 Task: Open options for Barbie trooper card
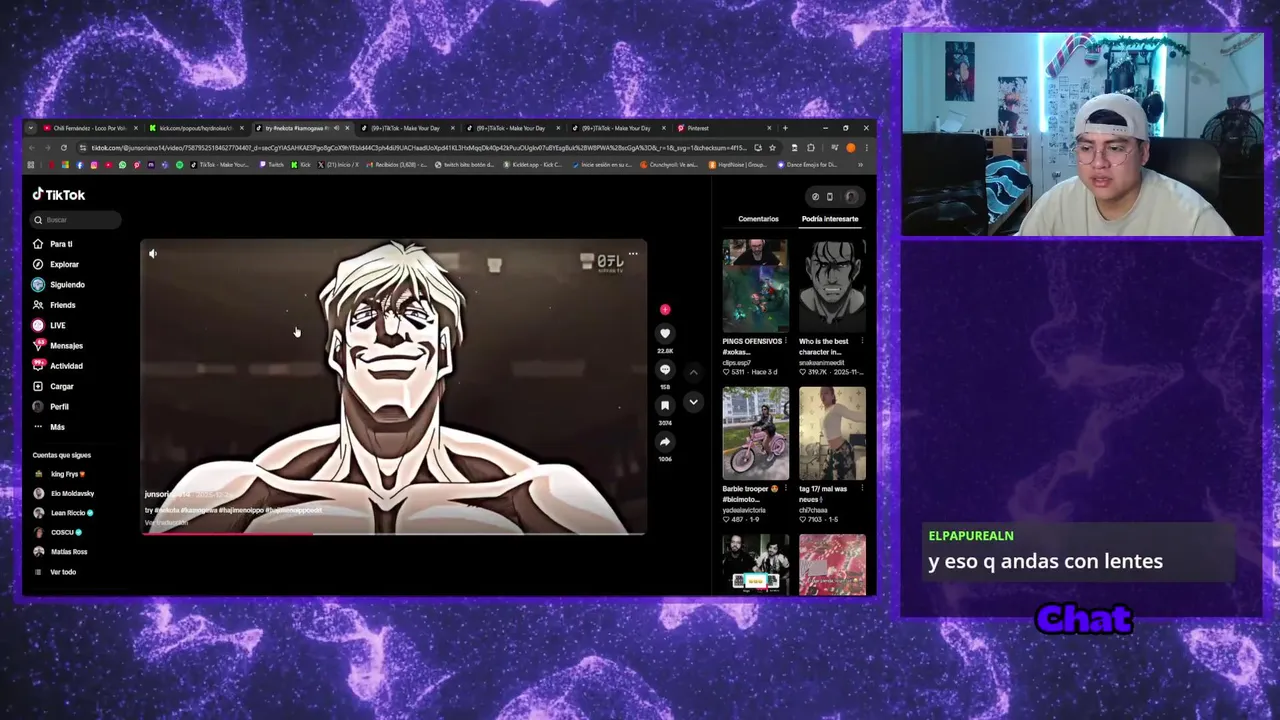[x=786, y=489]
